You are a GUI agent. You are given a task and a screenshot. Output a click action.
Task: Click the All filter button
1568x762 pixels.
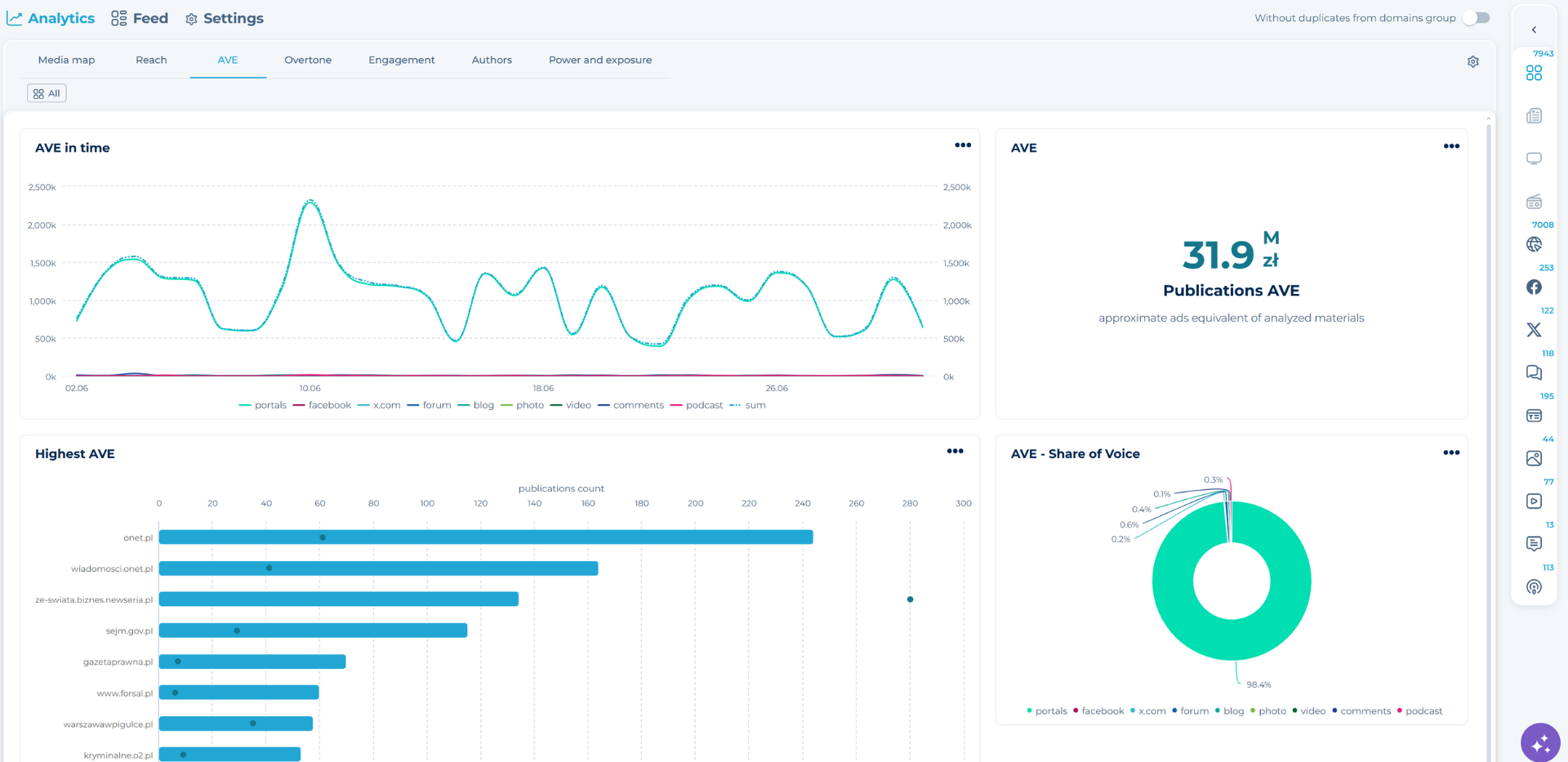click(x=47, y=94)
